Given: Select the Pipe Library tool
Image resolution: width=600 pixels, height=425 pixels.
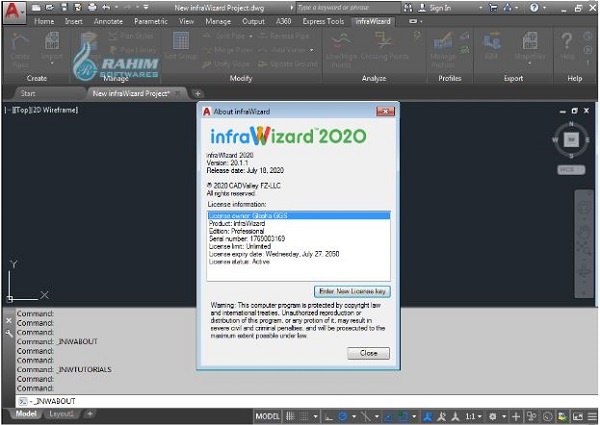Looking at the screenshot, I should [x=133, y=50].
